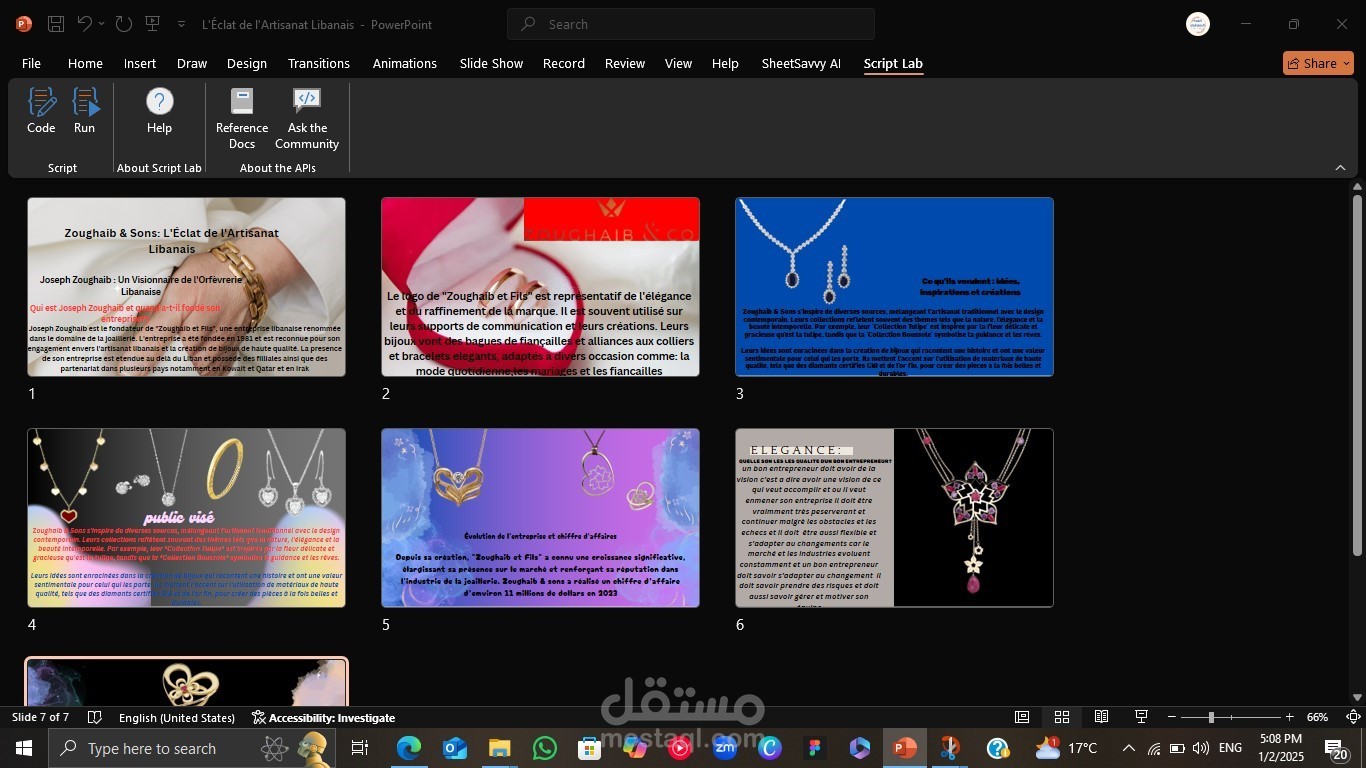Click the zoom out minus button
This screenshot has width=1366, height=768.
tap(1172, 718)
